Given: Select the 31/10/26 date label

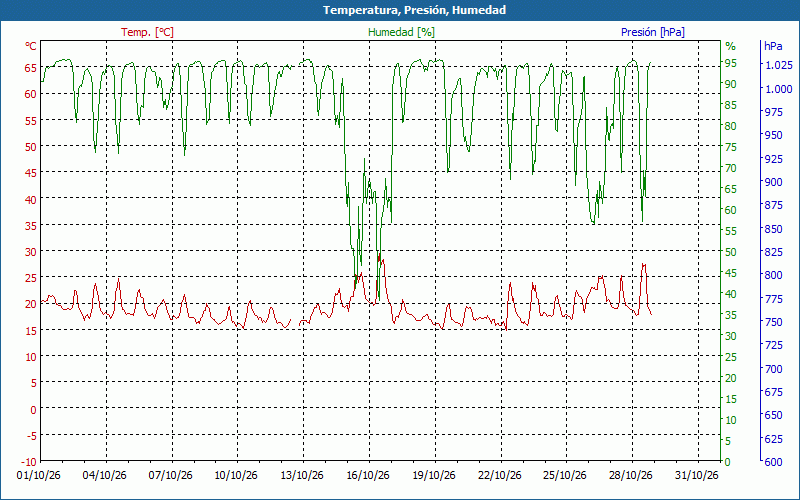Looking at the screenshot, I should 696,476.
